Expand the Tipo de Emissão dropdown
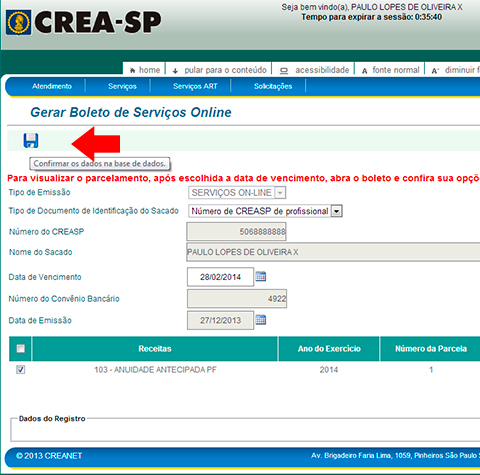The height and width of the screenshot is (475, 480). 280,193
